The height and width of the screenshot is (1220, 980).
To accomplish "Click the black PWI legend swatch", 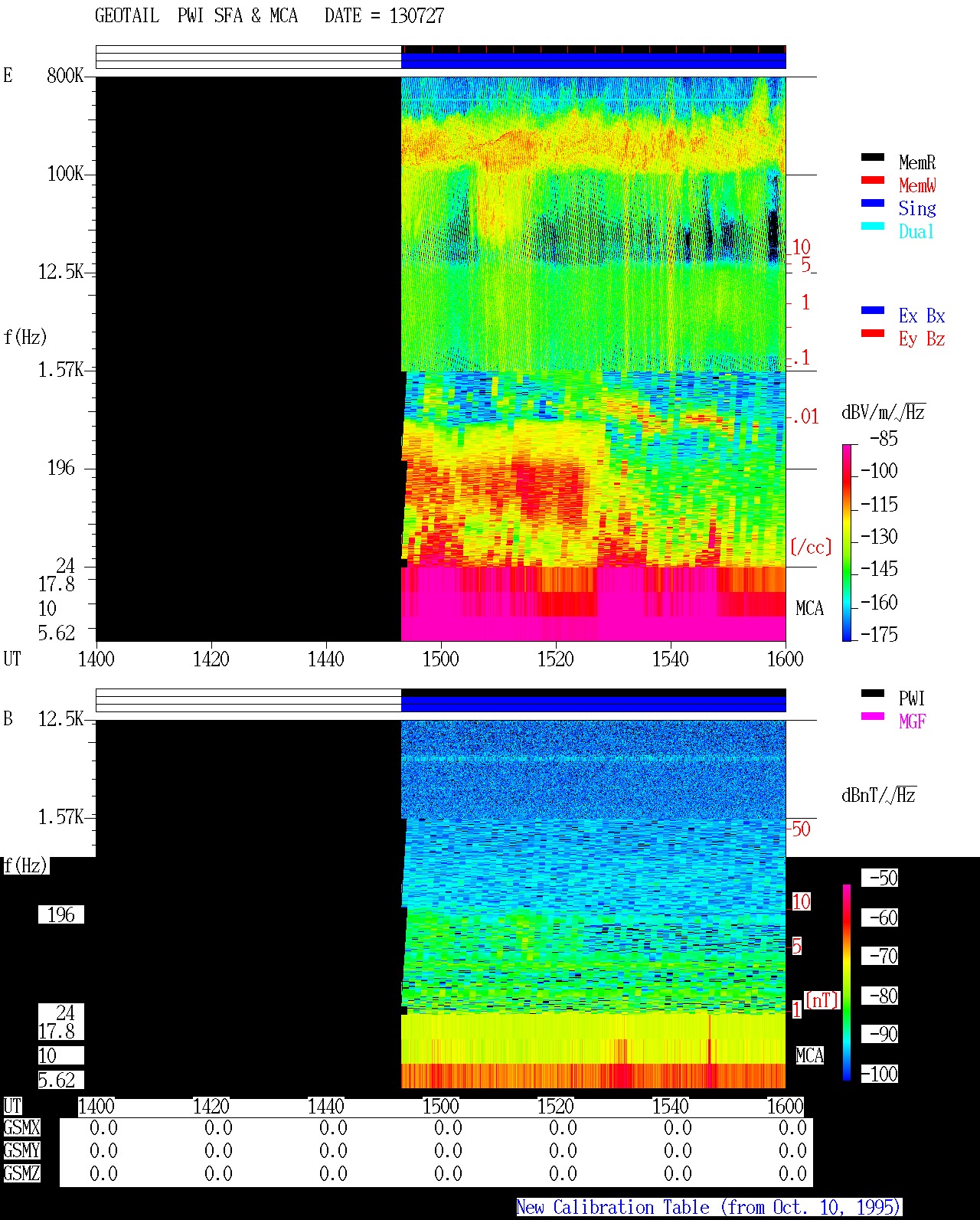I will 873,694.
